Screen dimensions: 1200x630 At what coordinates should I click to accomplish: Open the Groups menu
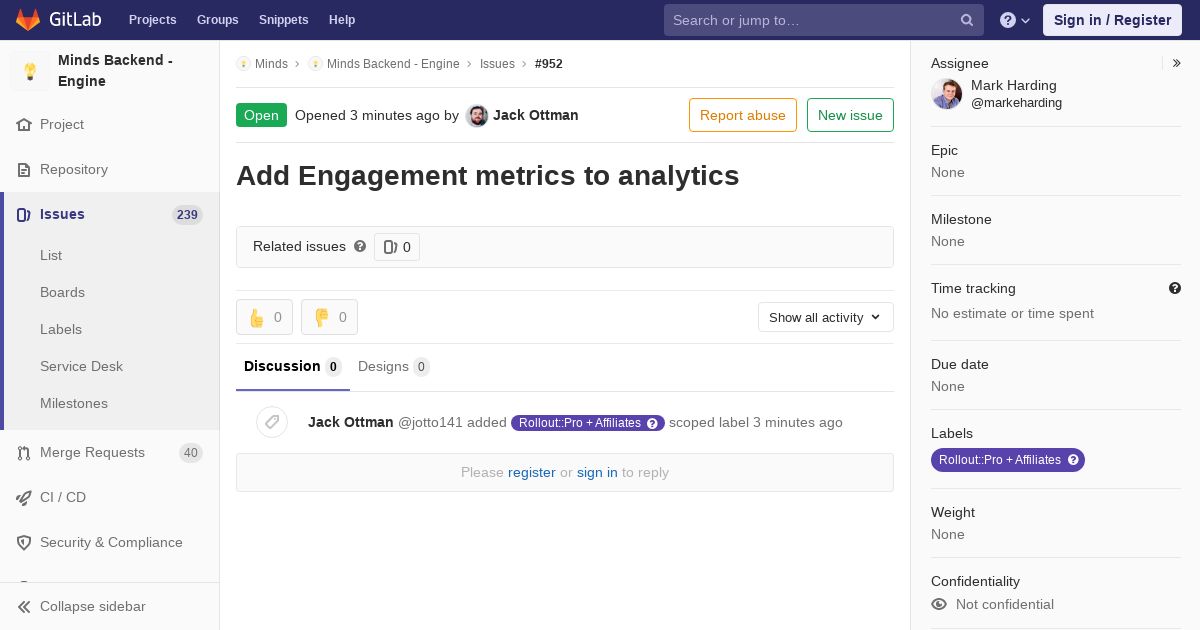point(218,20)
